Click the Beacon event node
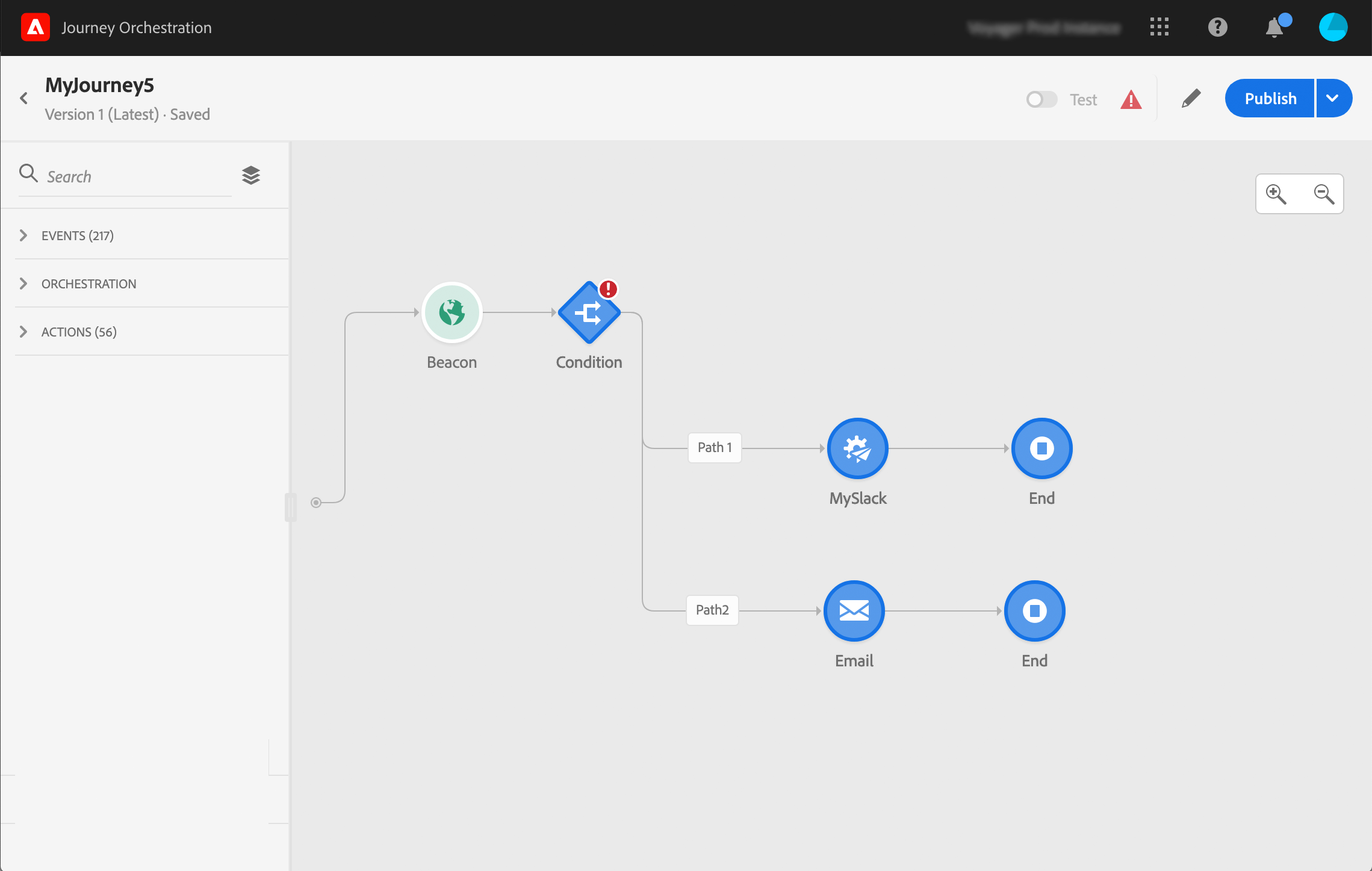The image size is (1372, 871). coord(452,312)
